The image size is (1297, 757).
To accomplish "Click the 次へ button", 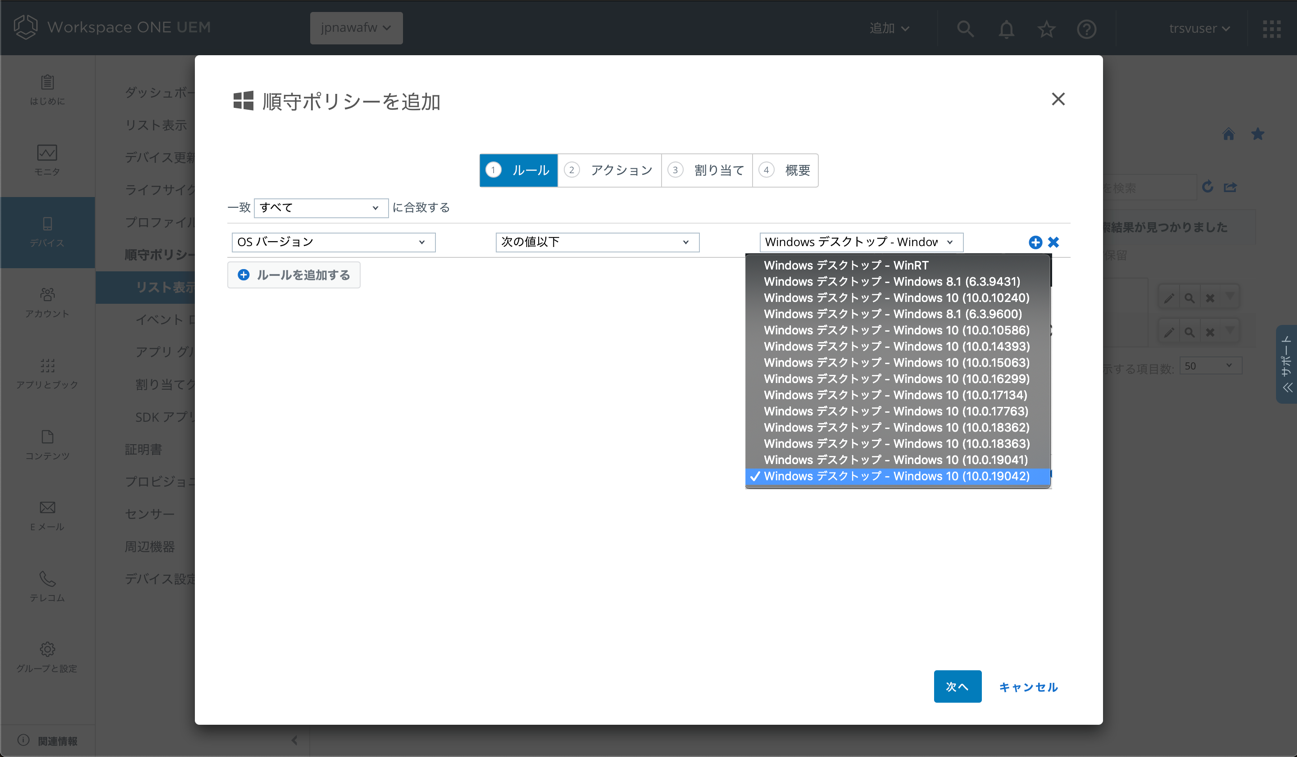I will (957, 687).
